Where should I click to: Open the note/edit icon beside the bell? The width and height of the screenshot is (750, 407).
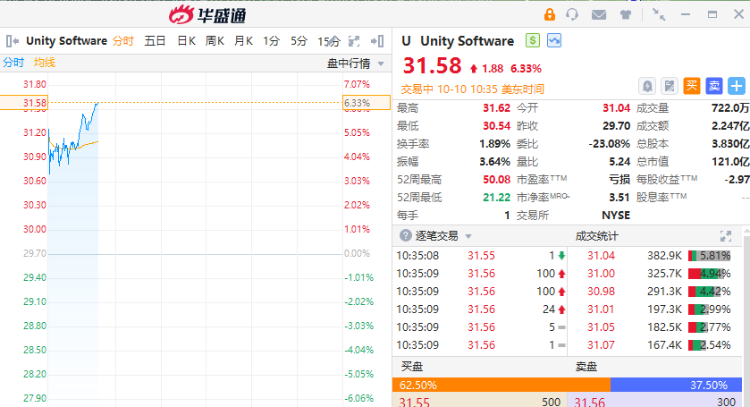coord(670,86)
